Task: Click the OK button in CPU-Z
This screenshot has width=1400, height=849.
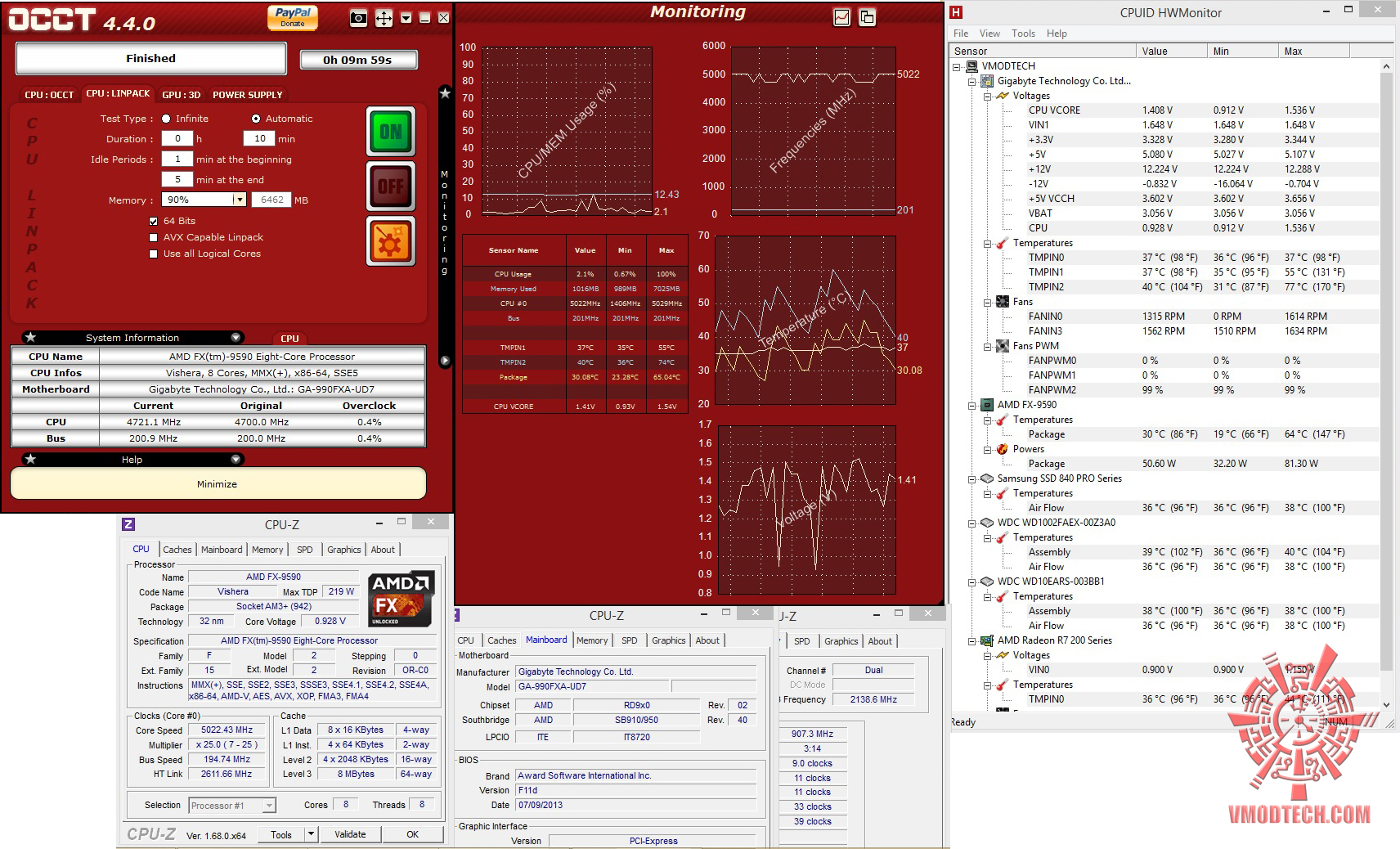Action: 413,834
